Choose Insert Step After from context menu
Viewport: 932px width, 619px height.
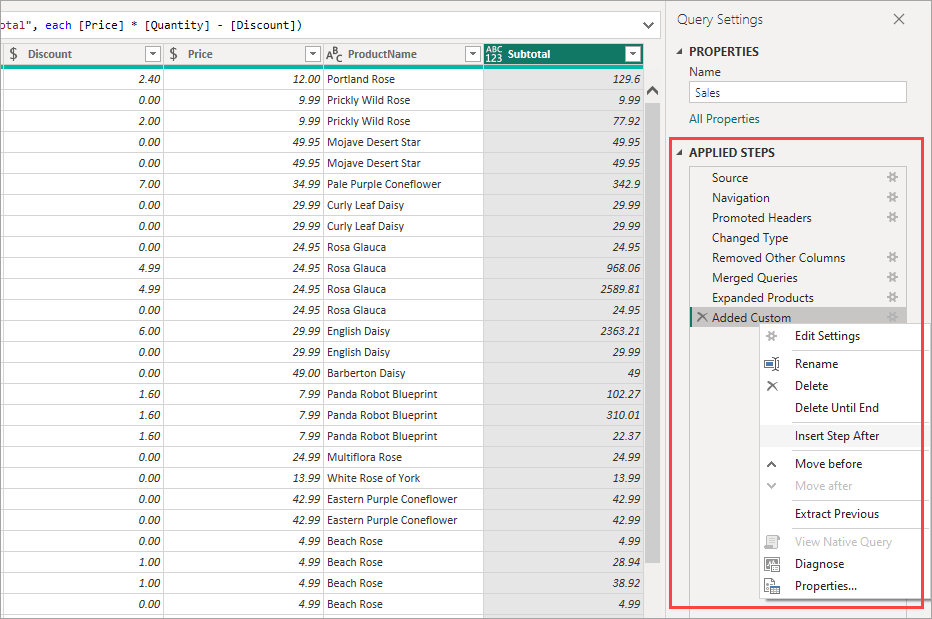[x=837, y=436]
